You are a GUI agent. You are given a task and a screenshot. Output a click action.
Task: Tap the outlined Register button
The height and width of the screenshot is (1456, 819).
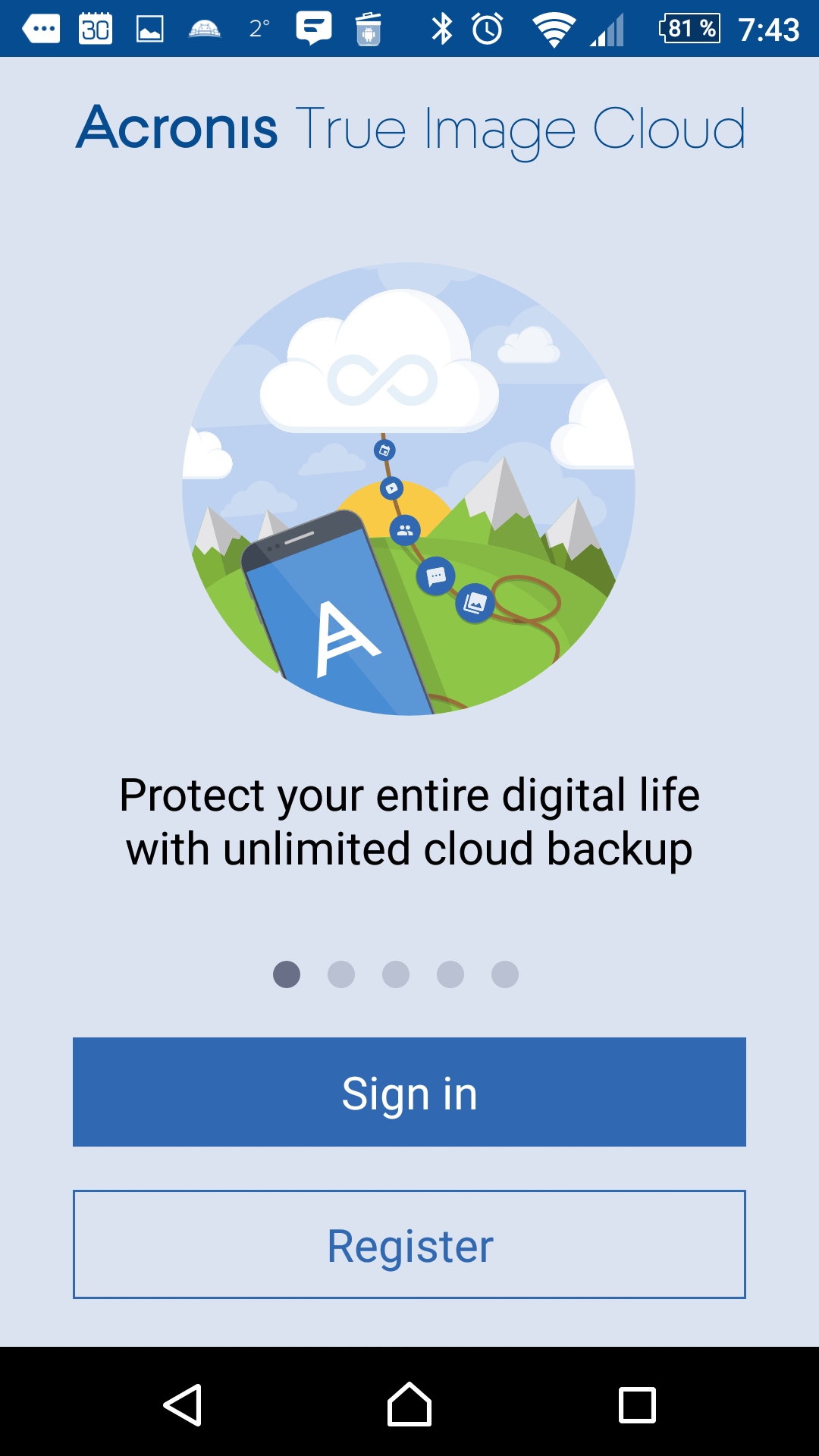pyautogui.click(x=409, y=1244)
